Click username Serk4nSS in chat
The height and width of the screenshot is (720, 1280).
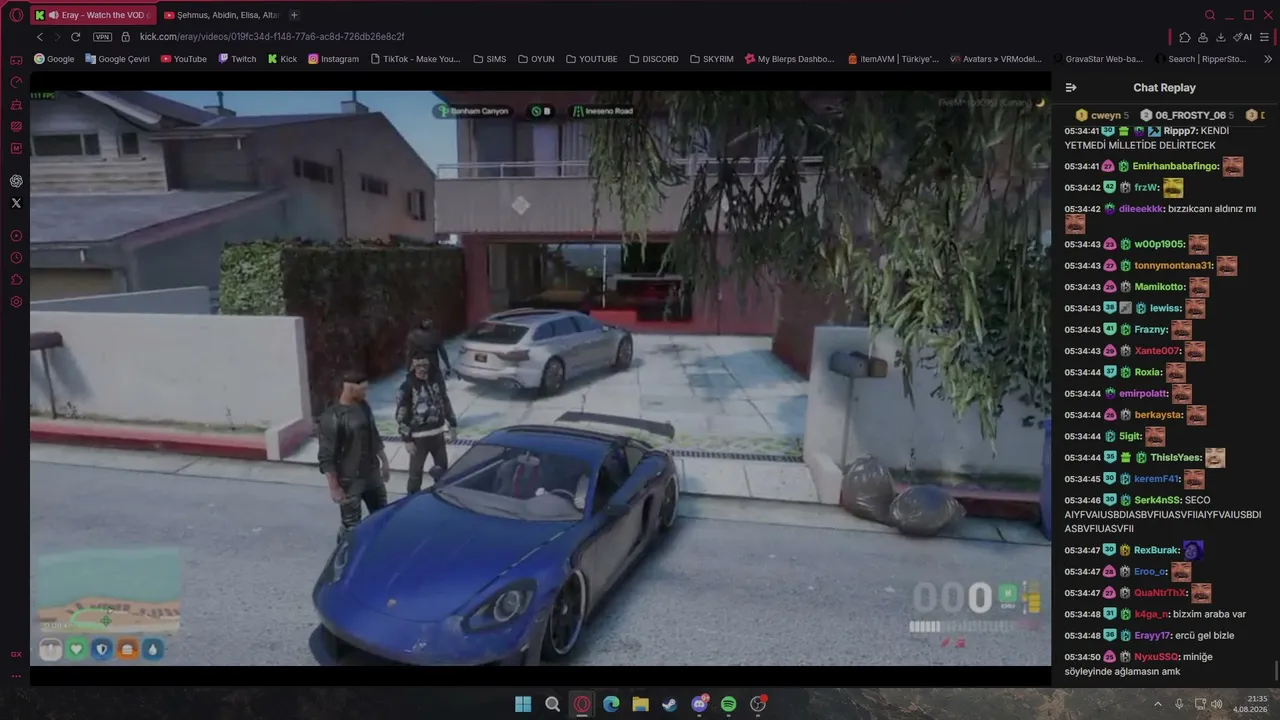click(1158, 500)
